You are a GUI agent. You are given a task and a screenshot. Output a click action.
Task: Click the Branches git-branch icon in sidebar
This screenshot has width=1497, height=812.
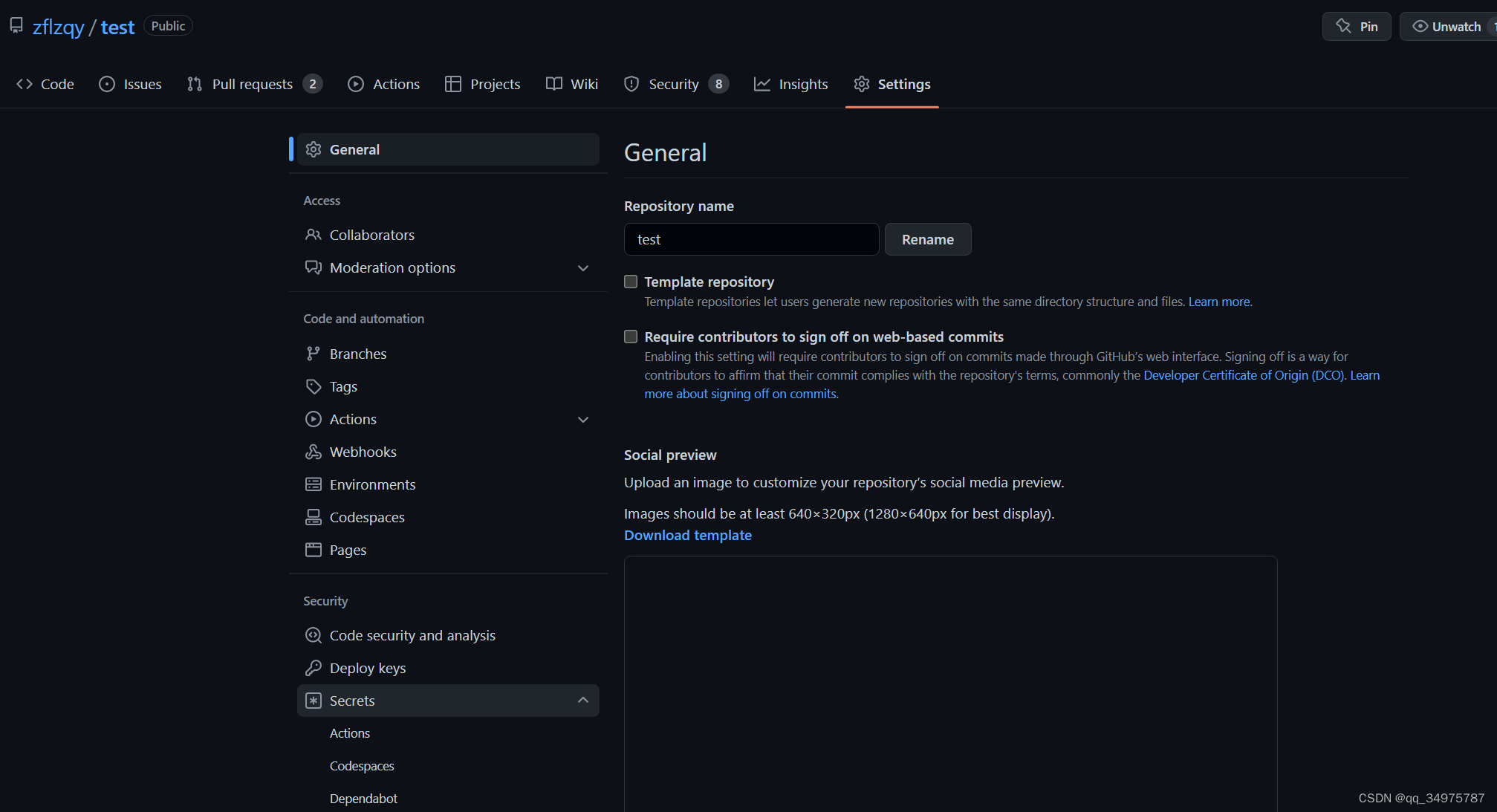pyautogui.click(x=313, y=354)
